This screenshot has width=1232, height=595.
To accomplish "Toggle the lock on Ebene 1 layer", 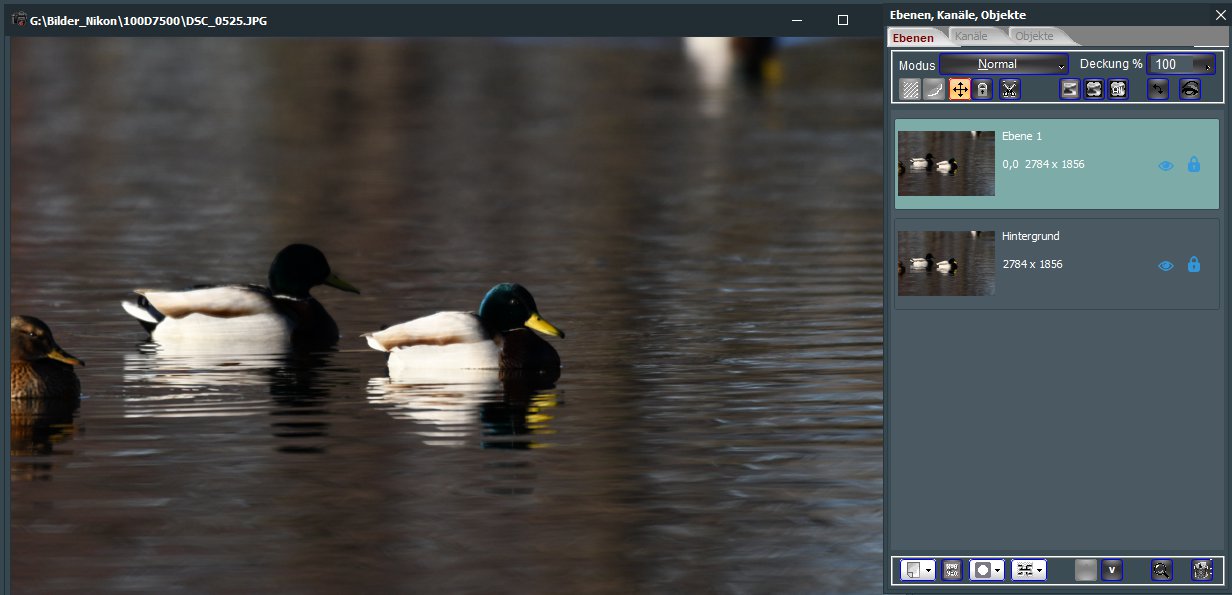I will [x=1193, y=165].
